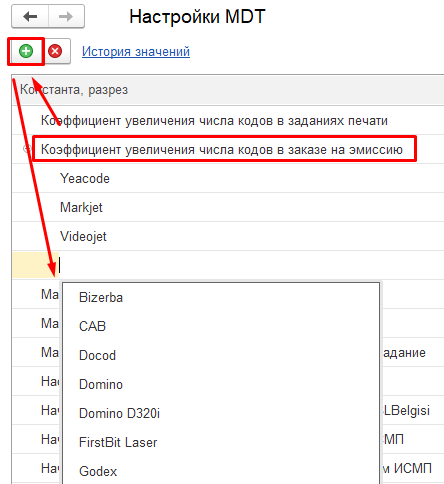Go forward with right arrow button
Viewport: 444px width, 484px height.
(66, 16)
